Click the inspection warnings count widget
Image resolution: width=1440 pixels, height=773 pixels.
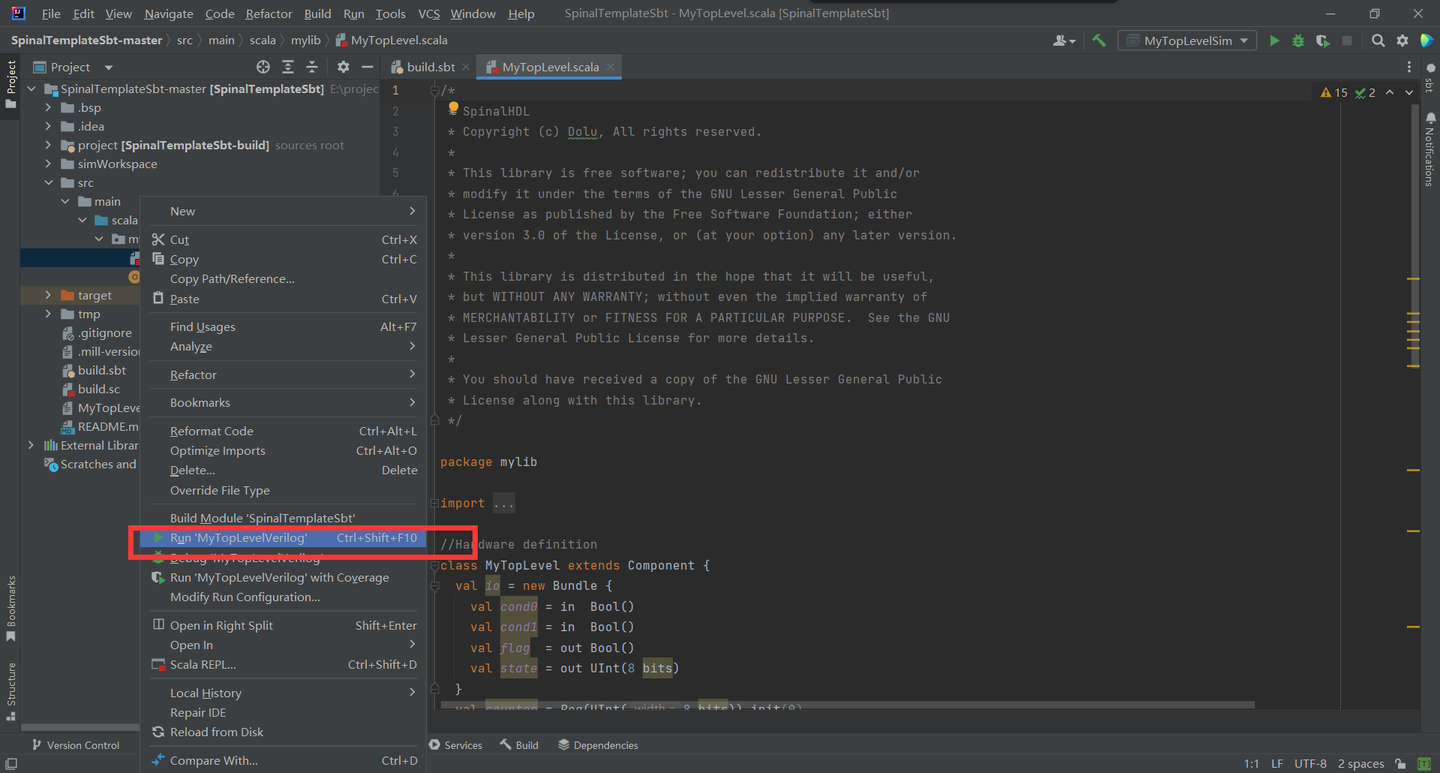(1348, 92)
